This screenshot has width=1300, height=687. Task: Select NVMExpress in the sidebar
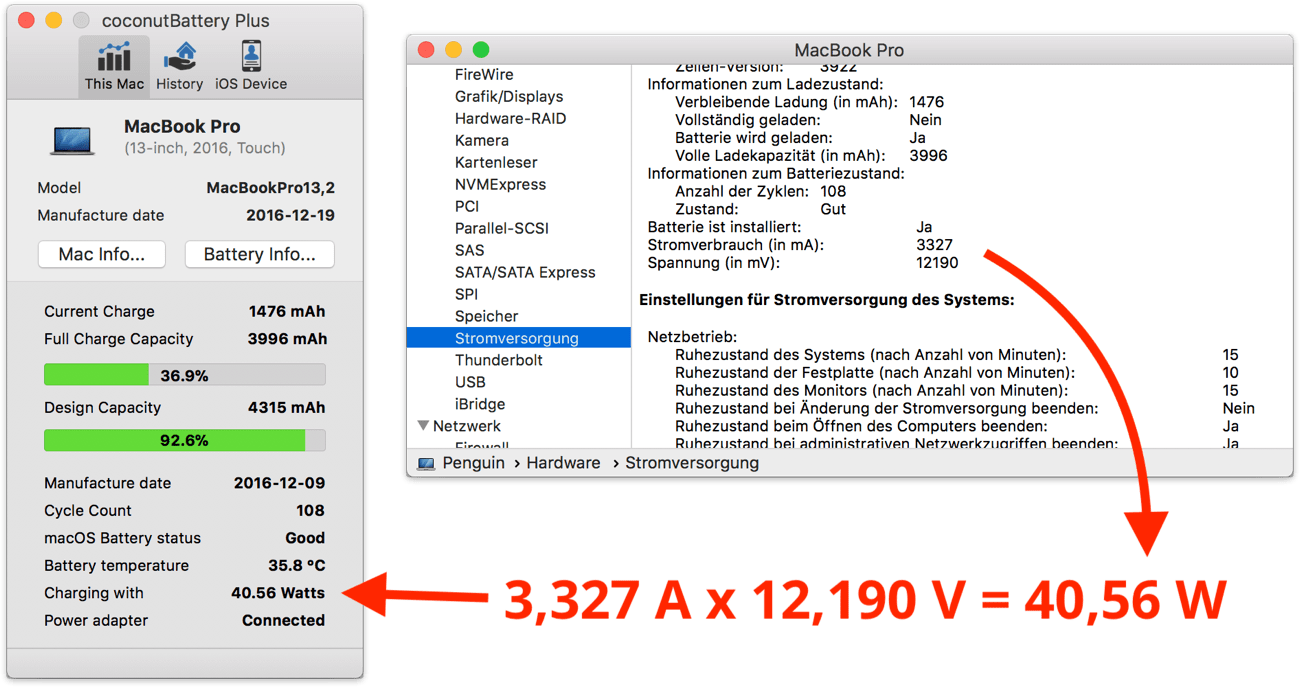click(500, 185)
